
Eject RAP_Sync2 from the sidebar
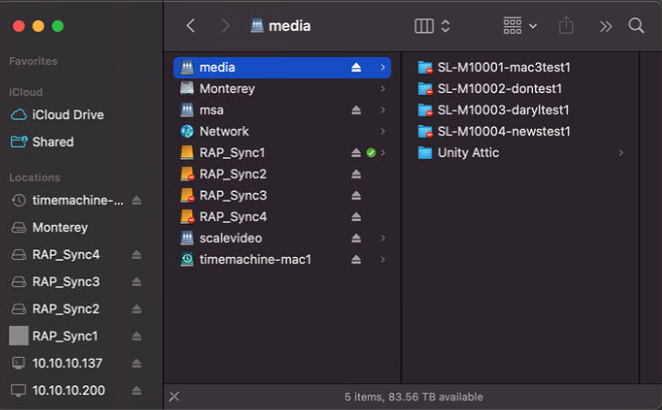pyautogui.click(x=136, y=309)
